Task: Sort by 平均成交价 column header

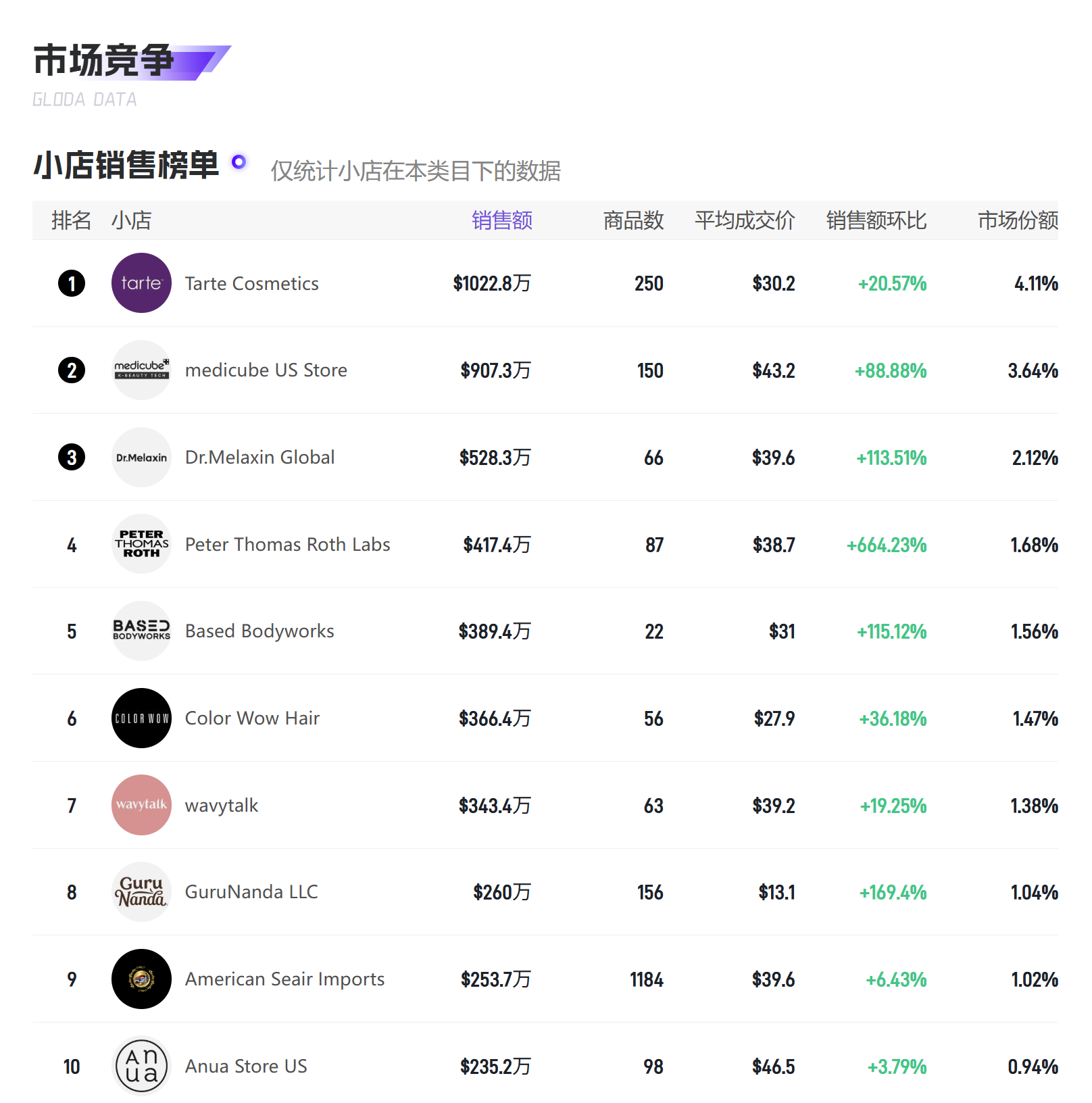Action: (x=745, y=220)
